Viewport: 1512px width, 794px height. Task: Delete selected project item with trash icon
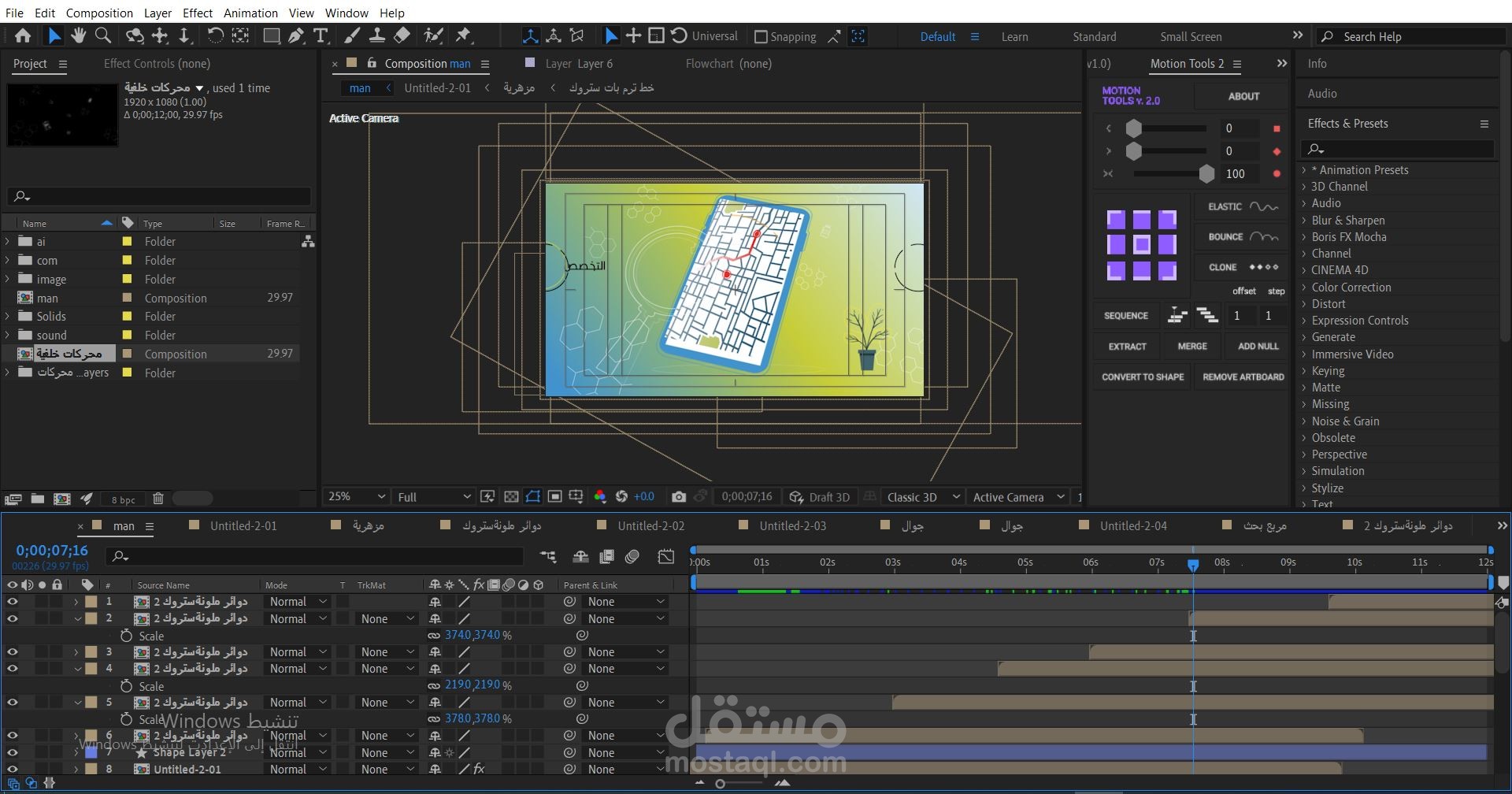(x=157, y=499)
